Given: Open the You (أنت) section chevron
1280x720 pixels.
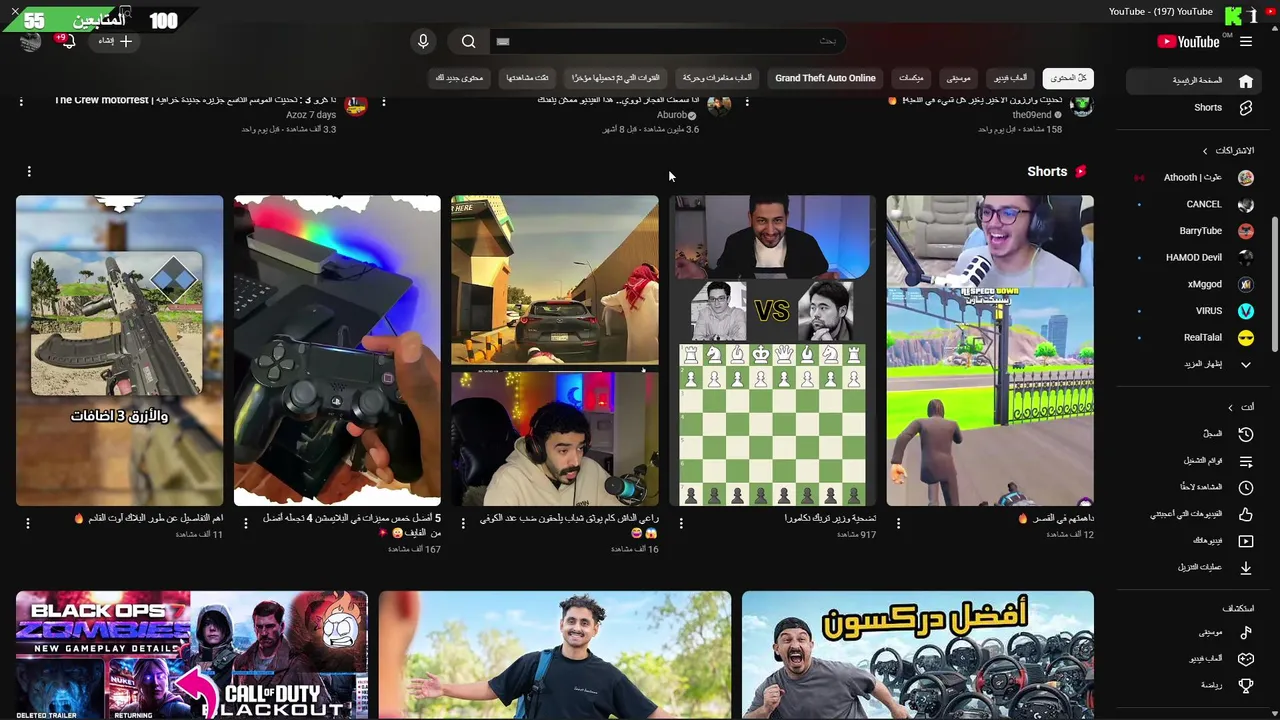Looking at the screenshot, I should click(1231, 407).
